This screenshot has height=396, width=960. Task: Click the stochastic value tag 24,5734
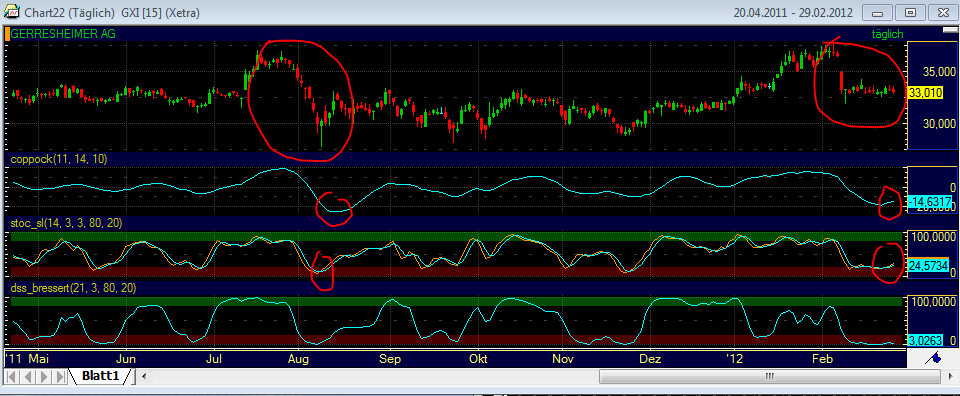928,266
